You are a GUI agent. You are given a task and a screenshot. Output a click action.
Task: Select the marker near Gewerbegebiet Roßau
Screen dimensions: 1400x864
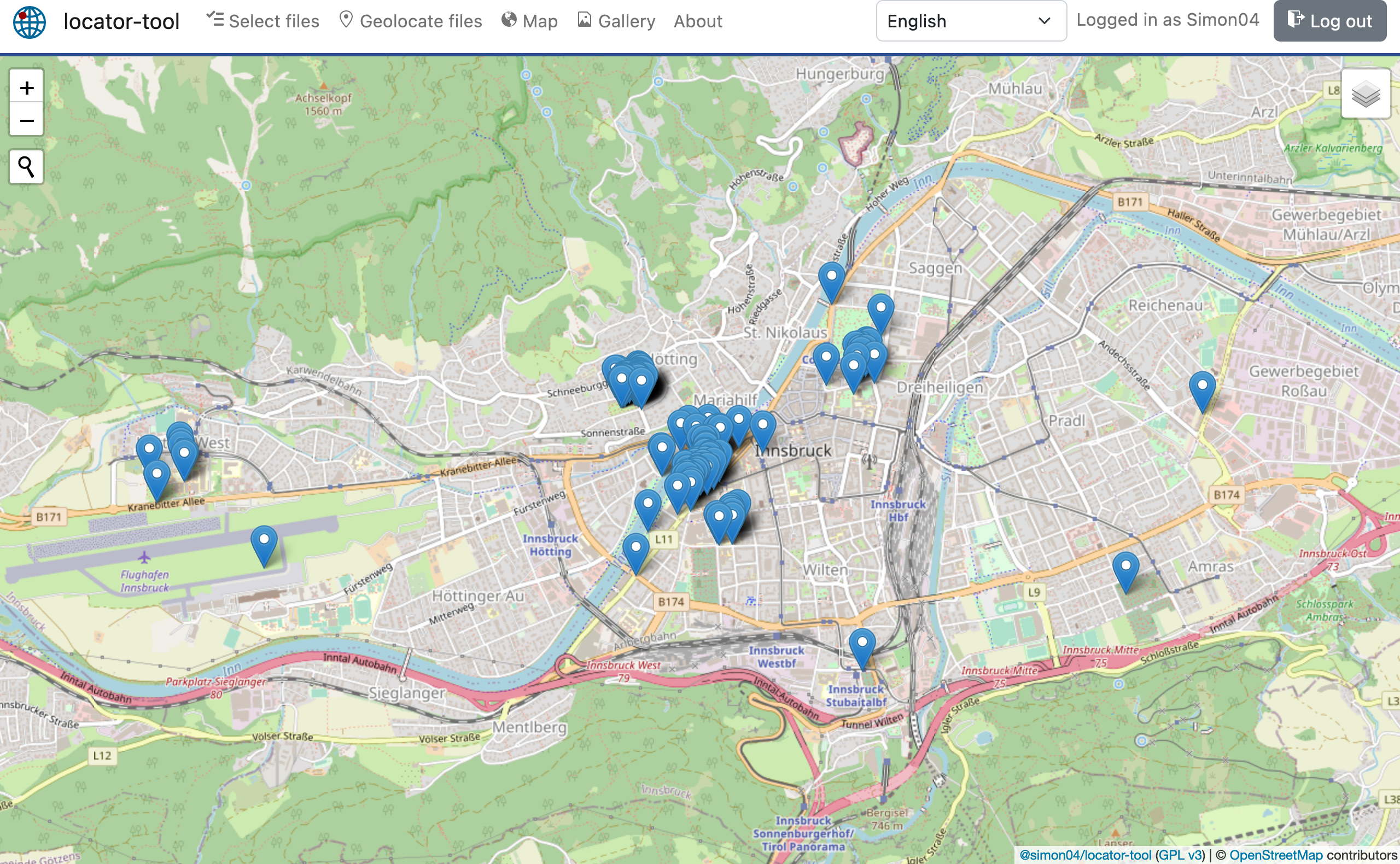click(x=1202, y=392)
